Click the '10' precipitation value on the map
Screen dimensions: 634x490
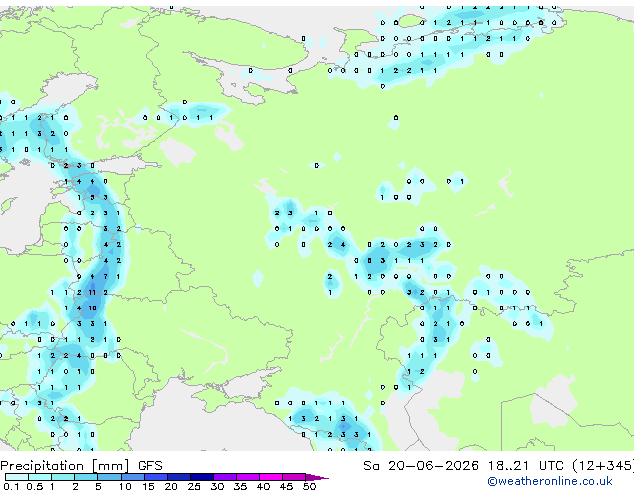92,308
